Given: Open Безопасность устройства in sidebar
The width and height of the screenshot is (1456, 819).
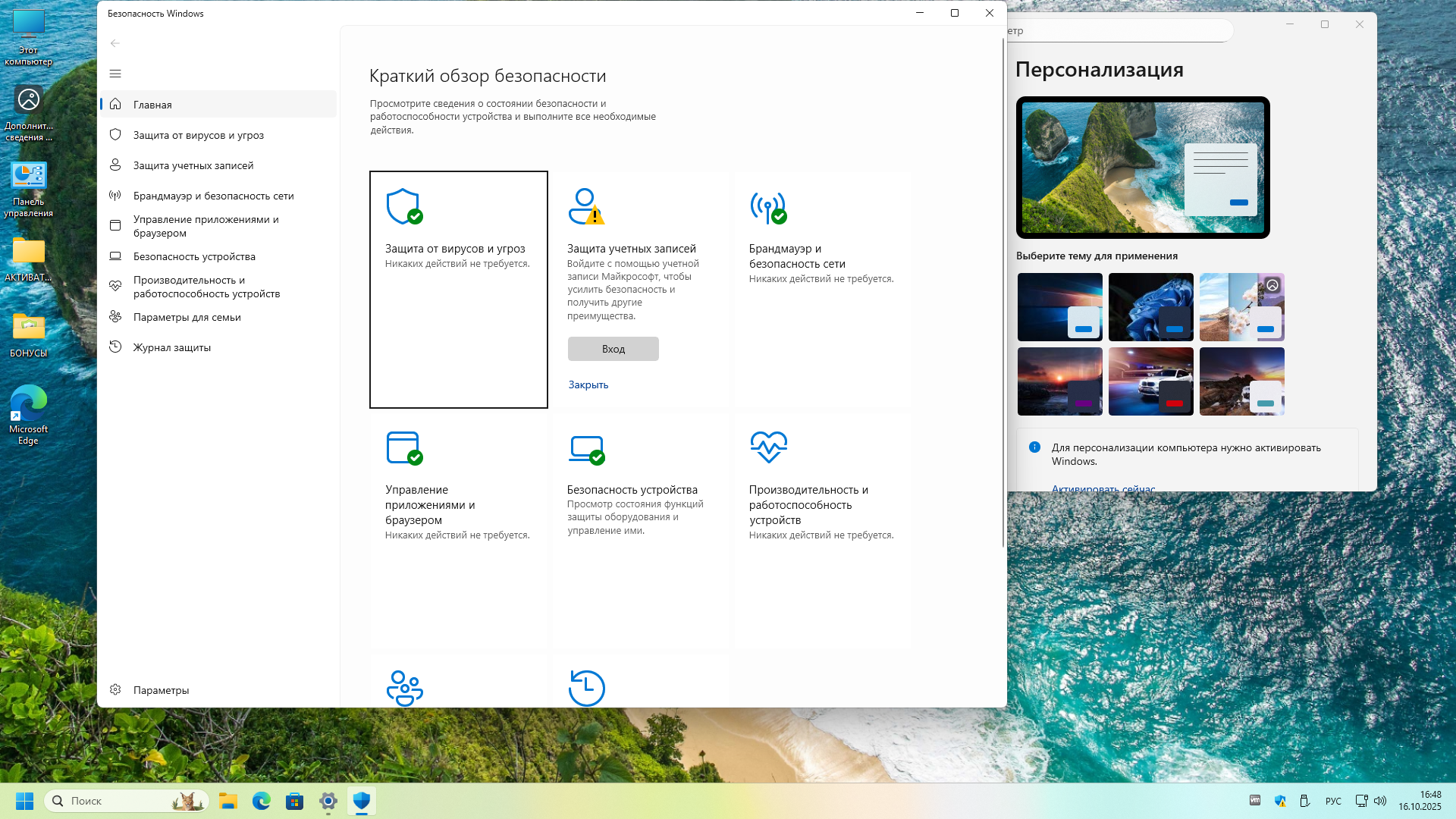Looking at the screenshot, I should tap(194, 256).
